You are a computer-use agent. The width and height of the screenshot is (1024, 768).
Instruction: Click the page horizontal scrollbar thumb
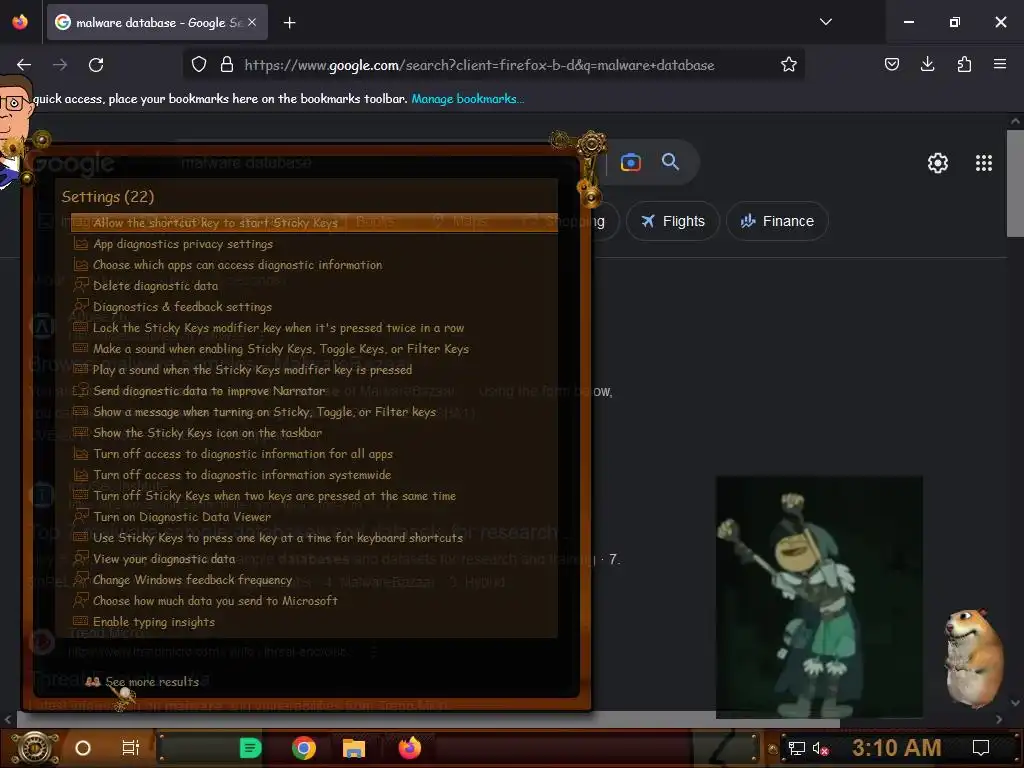(428, 720)
